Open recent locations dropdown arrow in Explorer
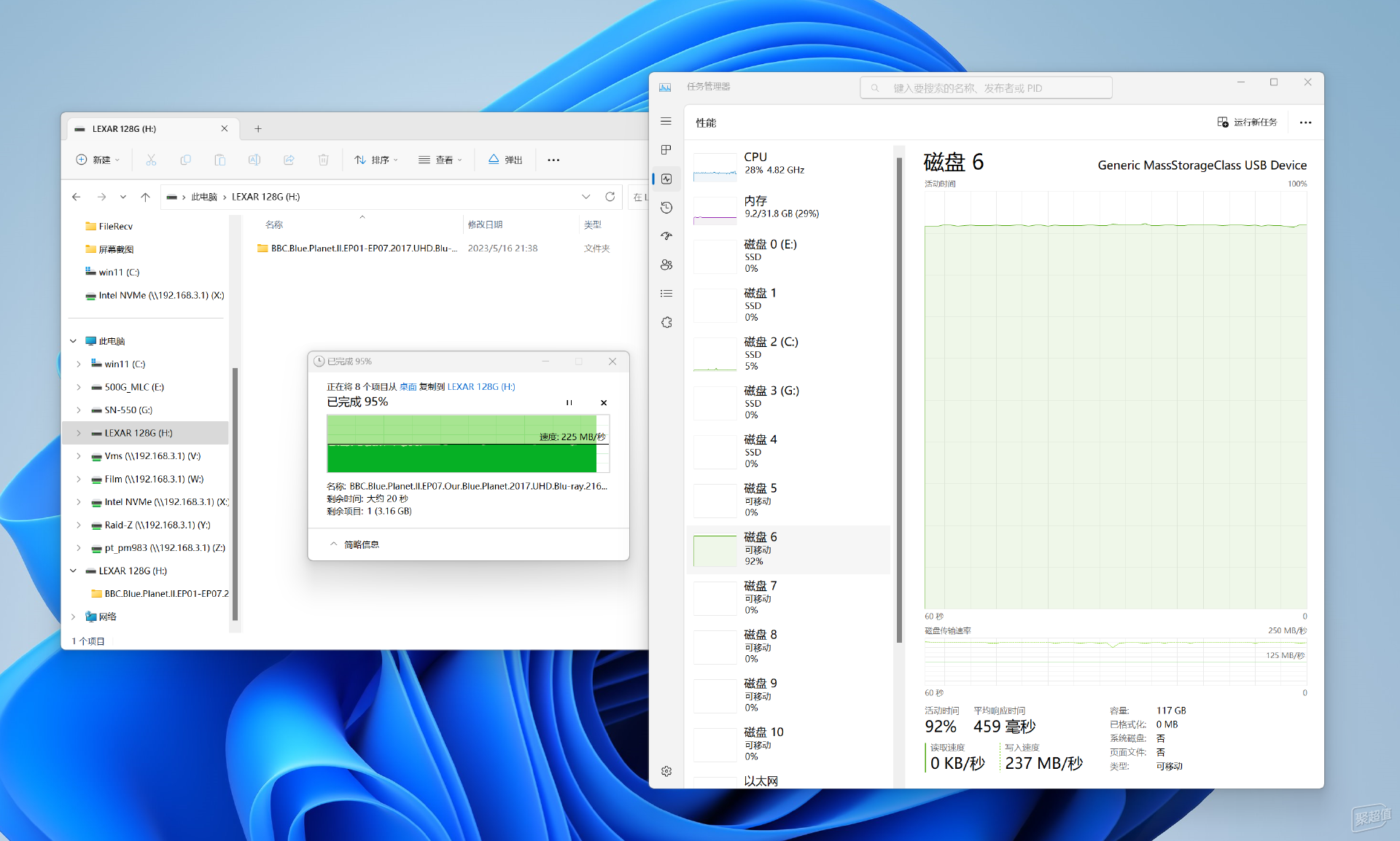The height and width of the screenshot is (841, 1400). tap(122, 197)
